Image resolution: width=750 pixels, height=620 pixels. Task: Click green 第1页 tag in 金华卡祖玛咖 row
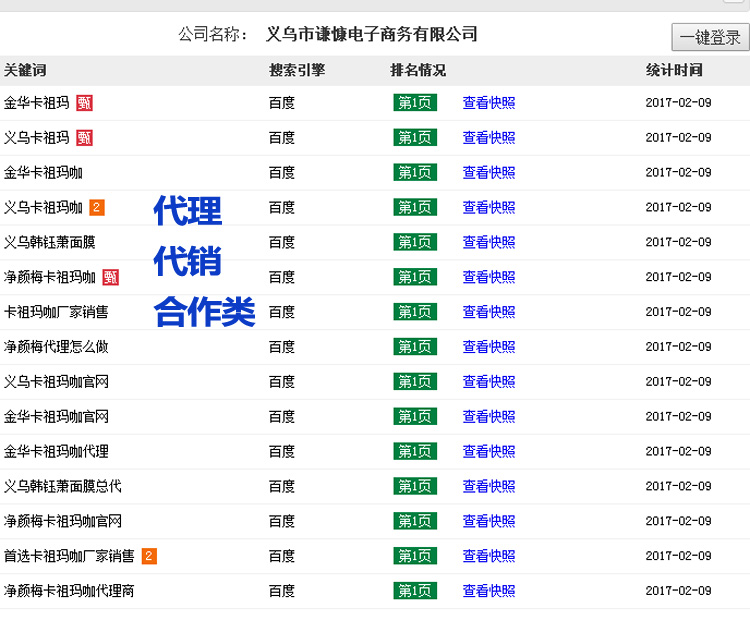point(415,173)
